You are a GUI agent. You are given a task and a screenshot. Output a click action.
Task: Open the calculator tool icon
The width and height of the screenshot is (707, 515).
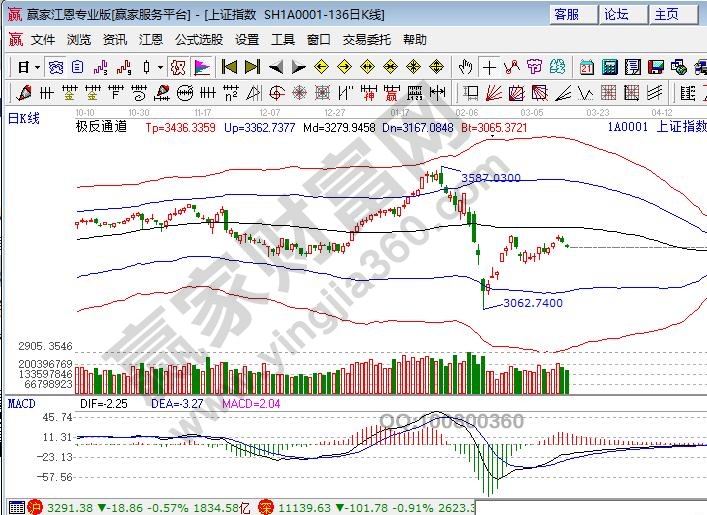[x=609, y=67]
